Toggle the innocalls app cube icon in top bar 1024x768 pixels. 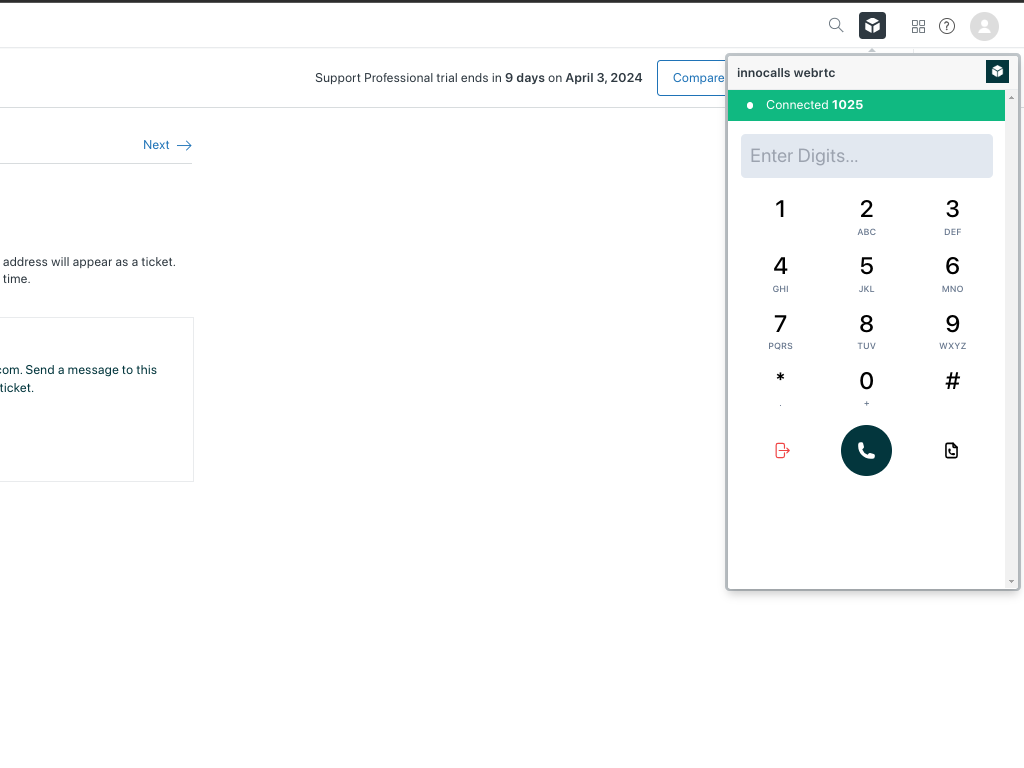point(872,26)
